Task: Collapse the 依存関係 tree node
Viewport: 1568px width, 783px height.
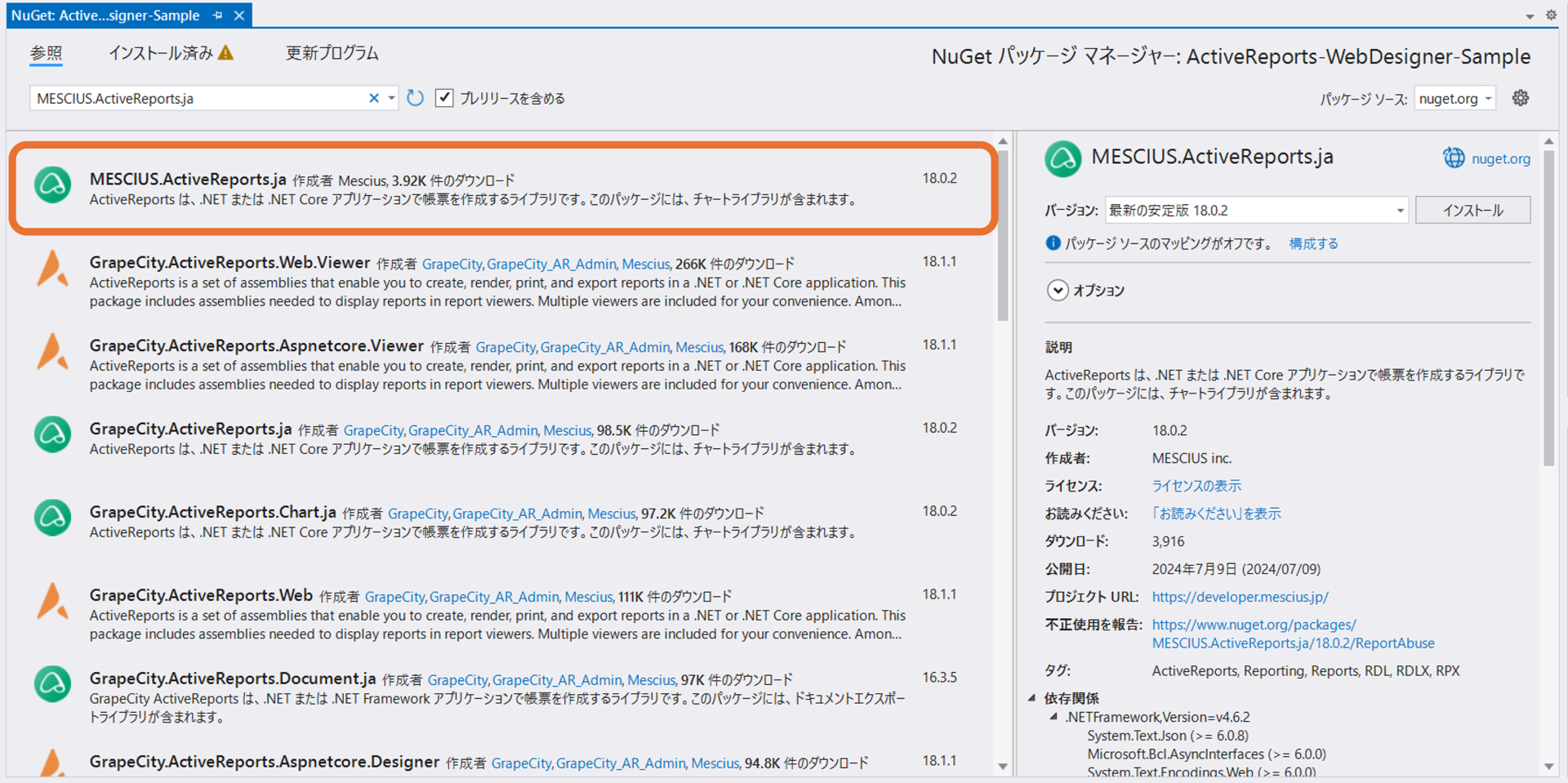Action: [x=1031, y=697]
